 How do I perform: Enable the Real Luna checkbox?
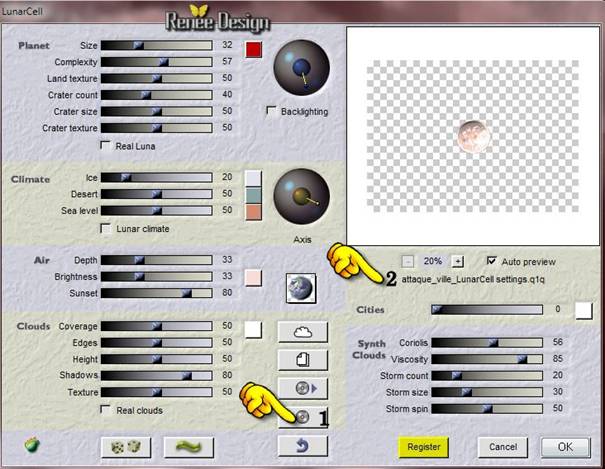pyautogui.click(x=105, y=145)
